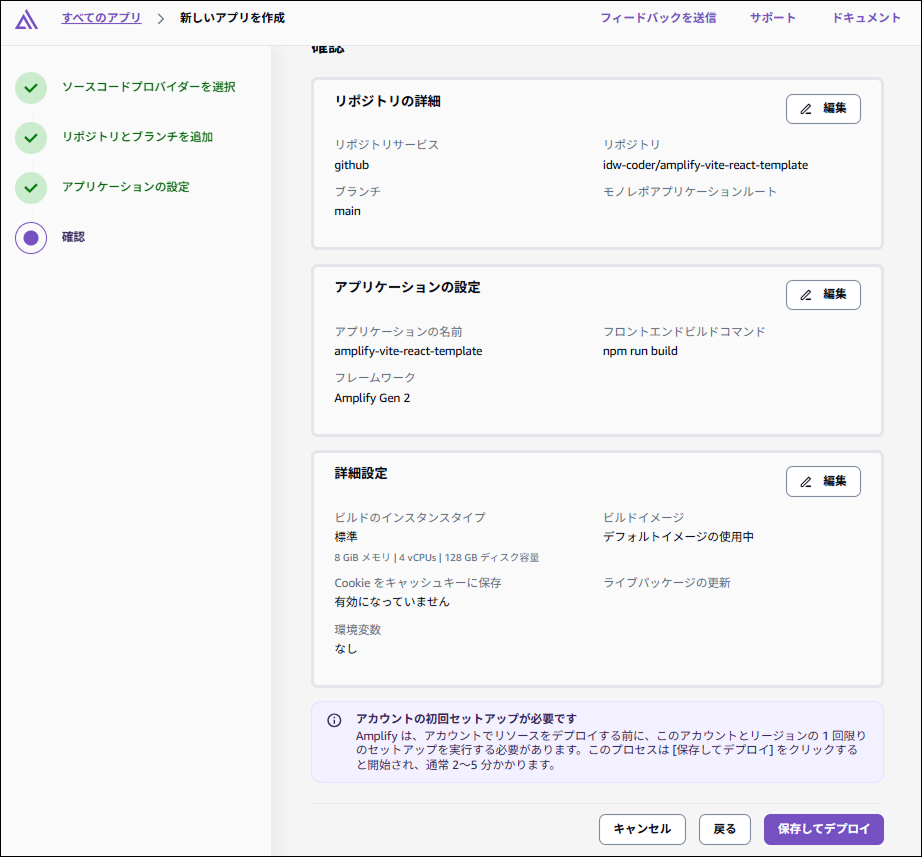Click idw-coder/amplify-vite-react-template repository value
Screen dimensions: 922x857
coord(706,165)
